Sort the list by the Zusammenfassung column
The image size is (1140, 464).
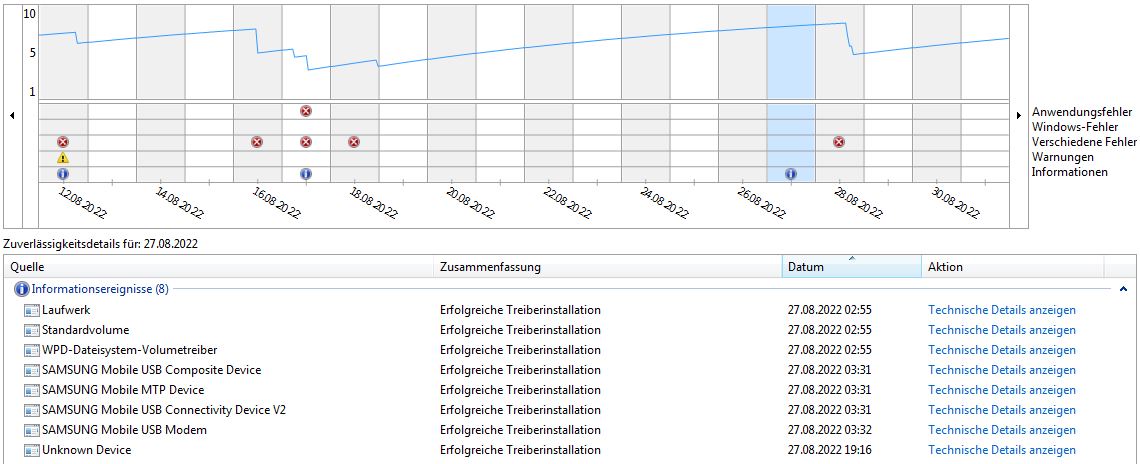tap(608, 267)
